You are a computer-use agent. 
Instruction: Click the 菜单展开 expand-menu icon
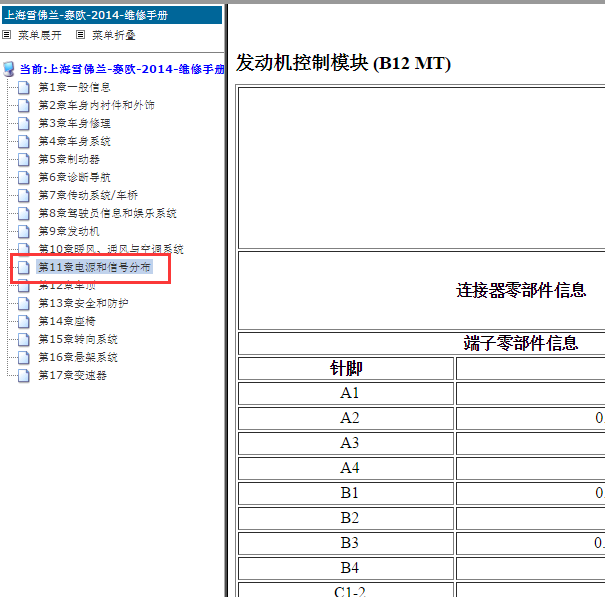pyautogui.click(x=7, y=35)
